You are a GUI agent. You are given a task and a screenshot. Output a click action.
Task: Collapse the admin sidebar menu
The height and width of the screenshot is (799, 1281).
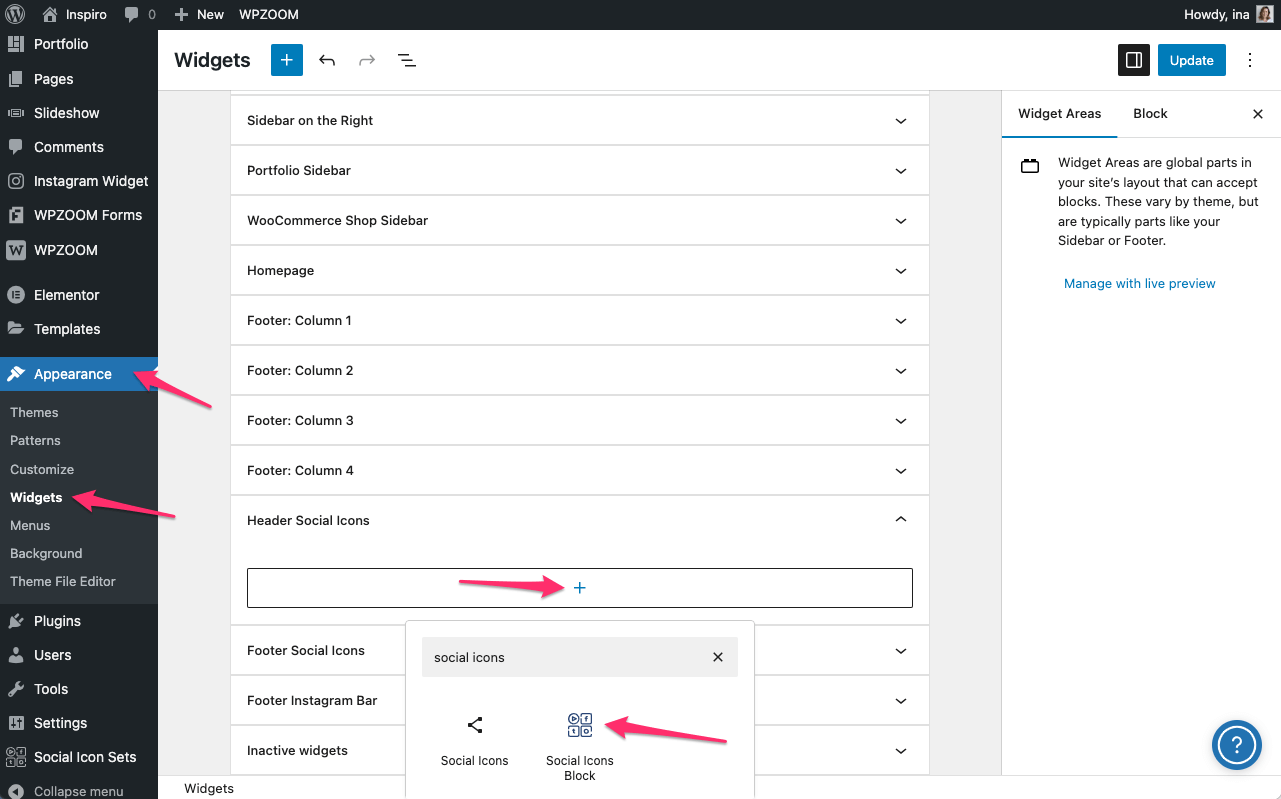coord(66,790)
